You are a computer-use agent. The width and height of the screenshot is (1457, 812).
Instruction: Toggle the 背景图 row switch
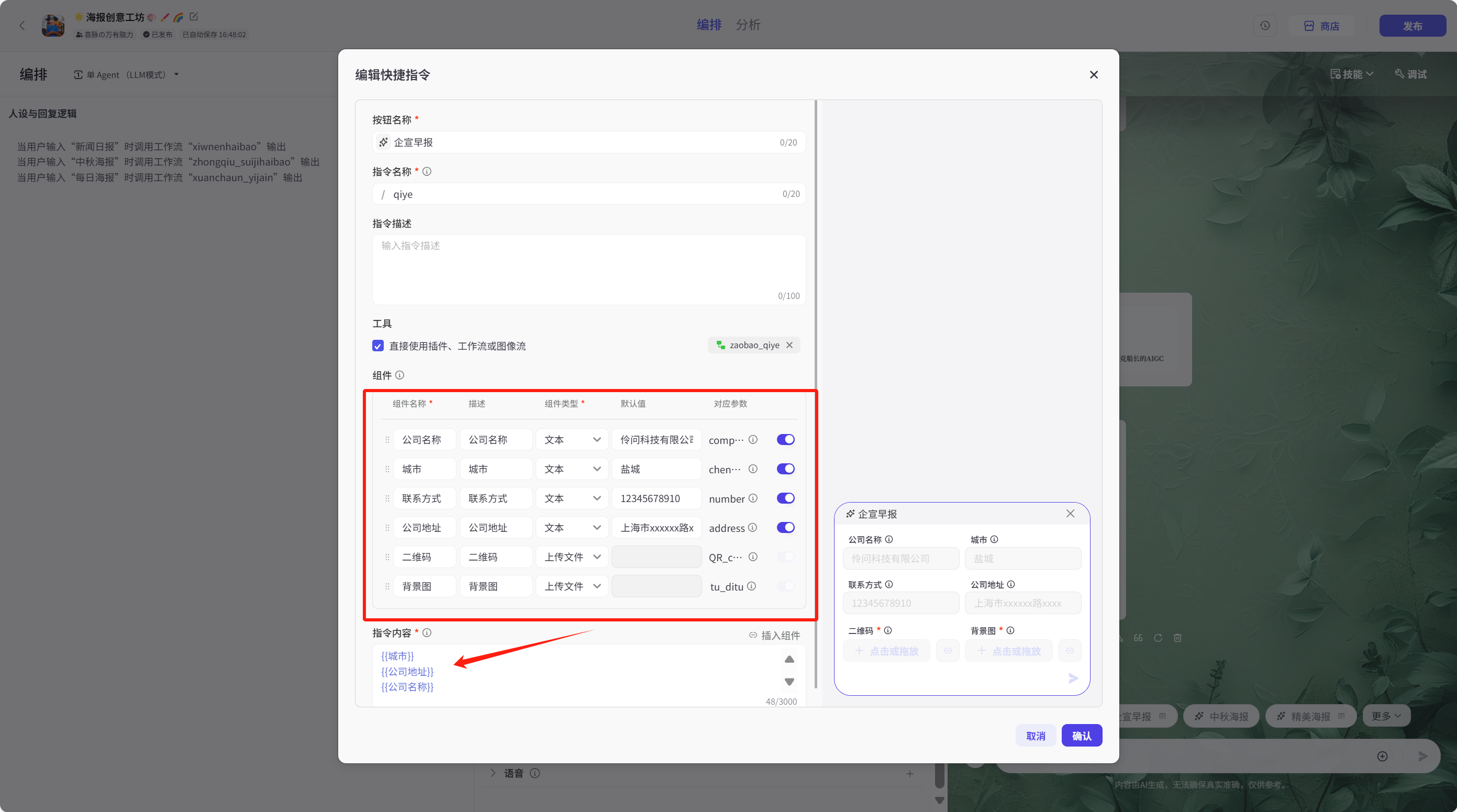pos(786,586)
